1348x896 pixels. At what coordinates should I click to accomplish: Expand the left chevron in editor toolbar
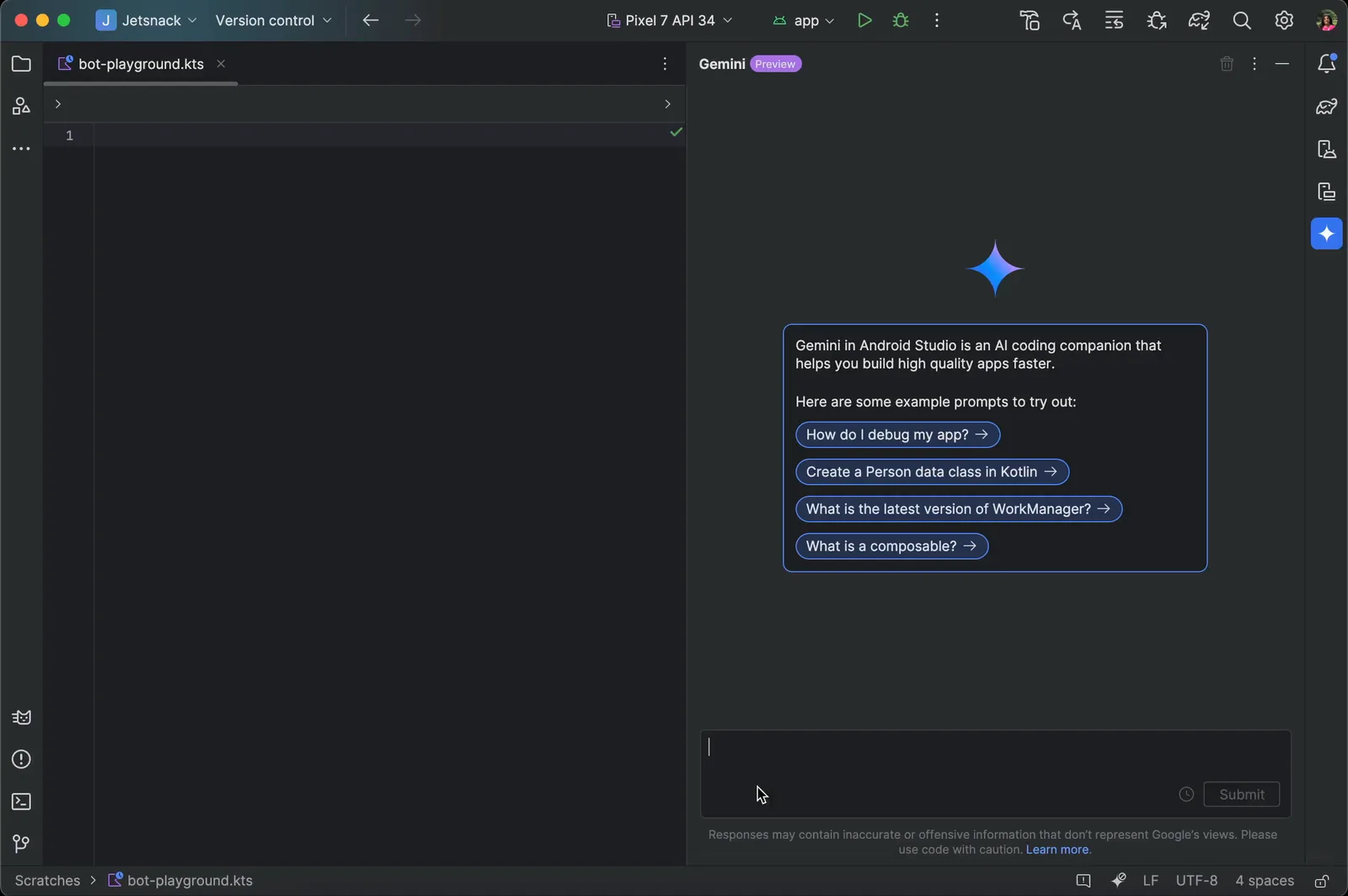click(58, 104)
